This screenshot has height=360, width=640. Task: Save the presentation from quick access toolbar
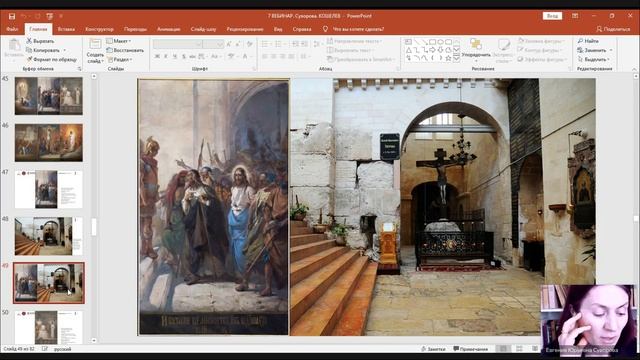(x=12, y=16)
